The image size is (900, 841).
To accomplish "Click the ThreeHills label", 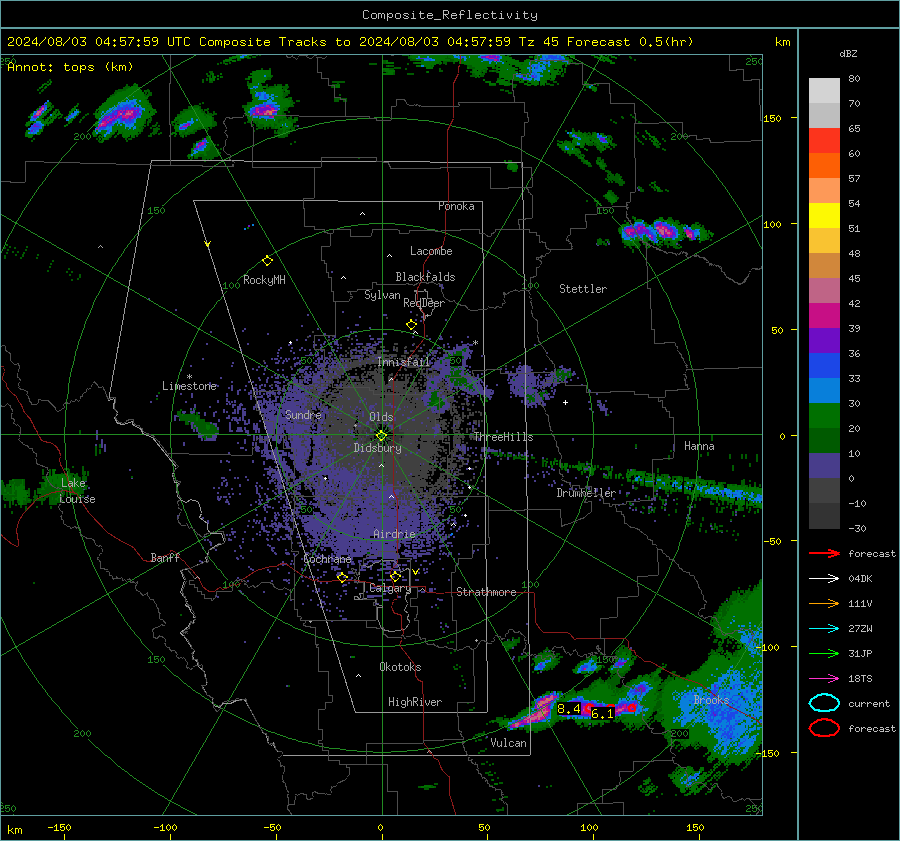I will [503, 437].
